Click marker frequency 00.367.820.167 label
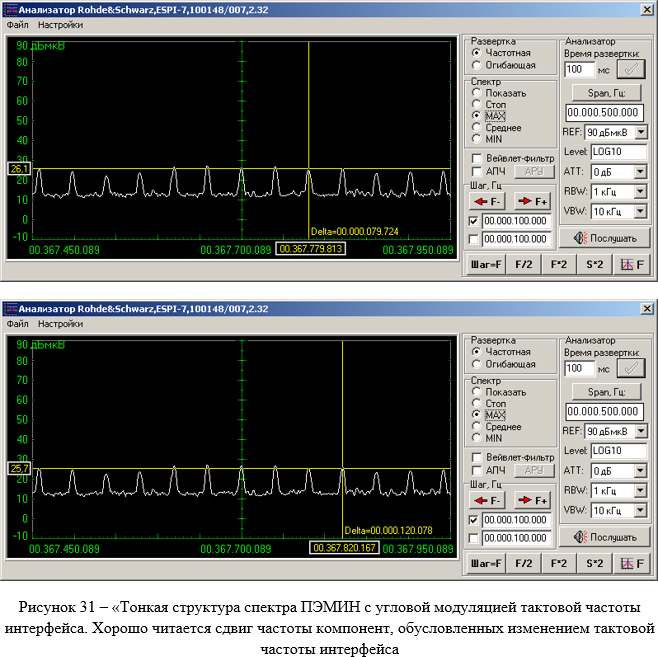The width and height of the screenshot is (658, 657). click(x=345, y=548)
